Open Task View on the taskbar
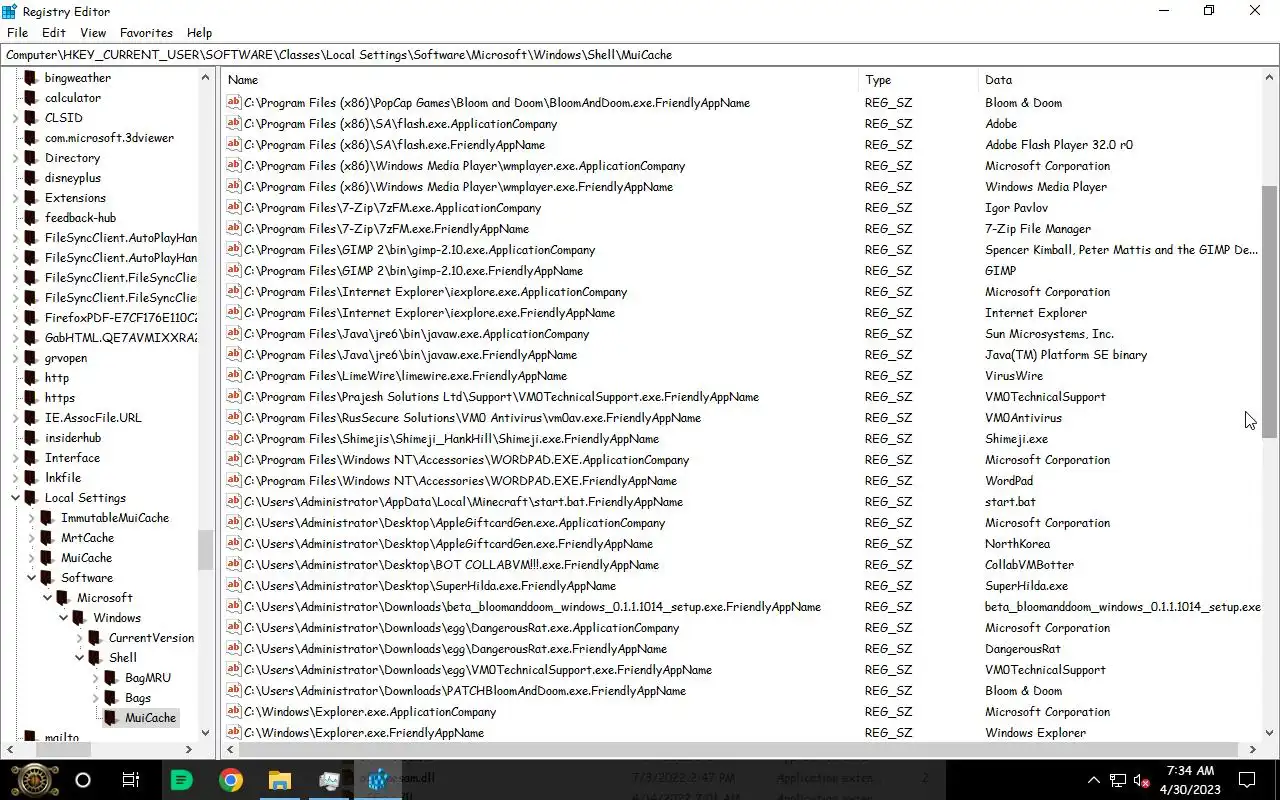Screen dimensions: 1280x800 (x=131, y=780)
